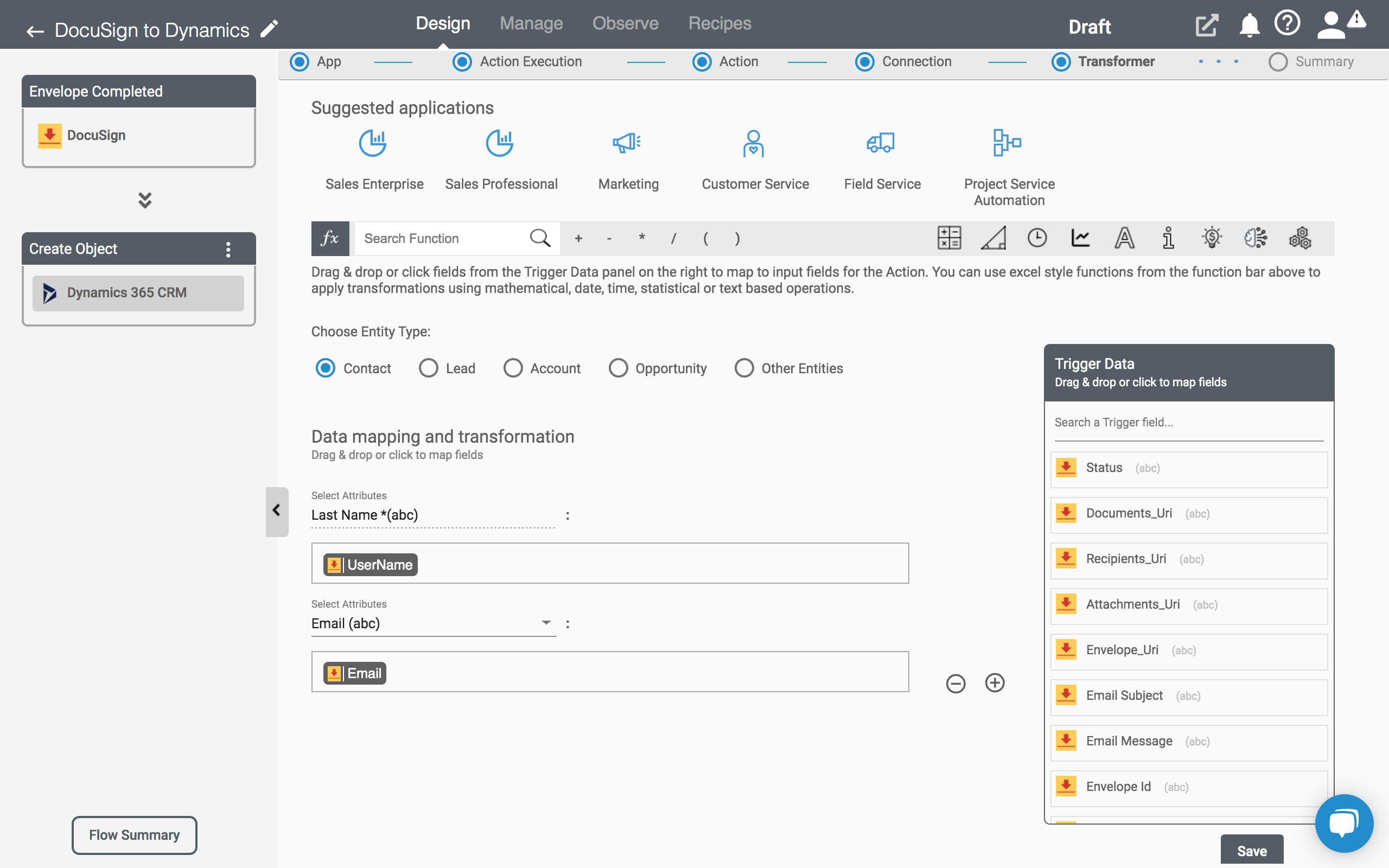The width and height of the screenshot is (1389, 868).
Task: Switch to the Manage tab
Action: point(530,22)
